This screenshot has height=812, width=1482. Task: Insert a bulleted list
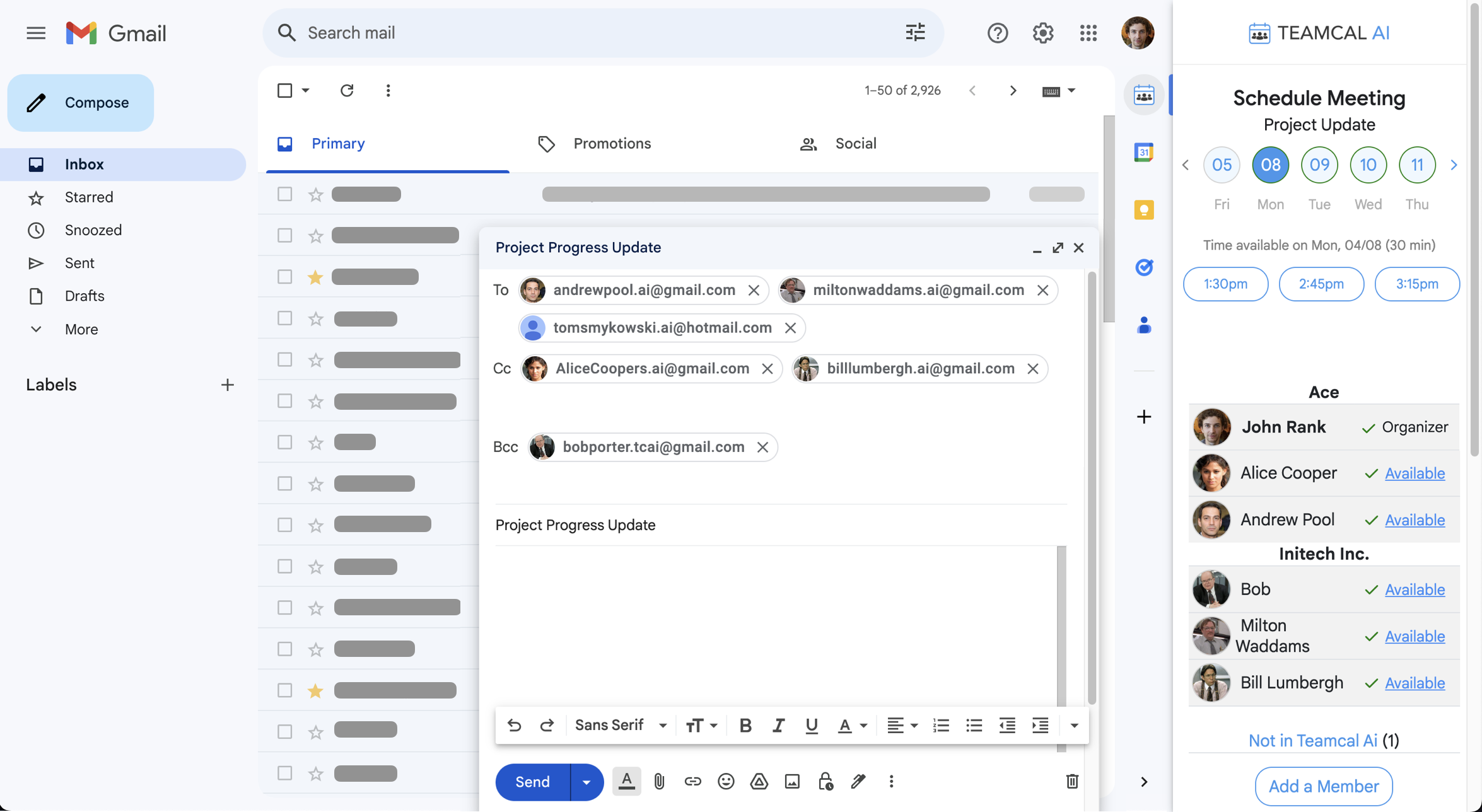[x=974, y=726]
